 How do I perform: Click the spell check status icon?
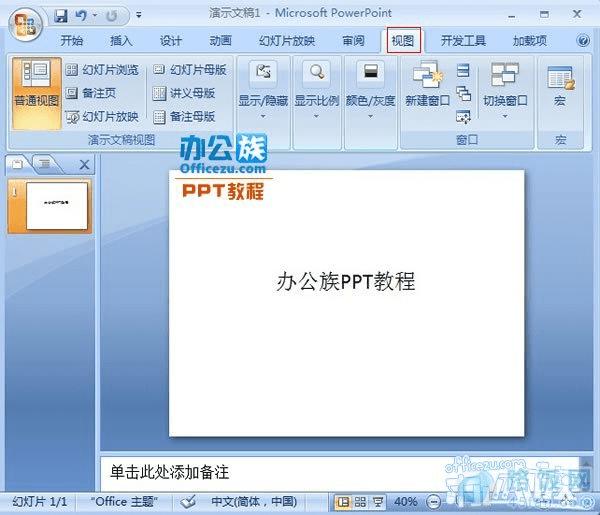pyautogui.click(x=188, y=501)
